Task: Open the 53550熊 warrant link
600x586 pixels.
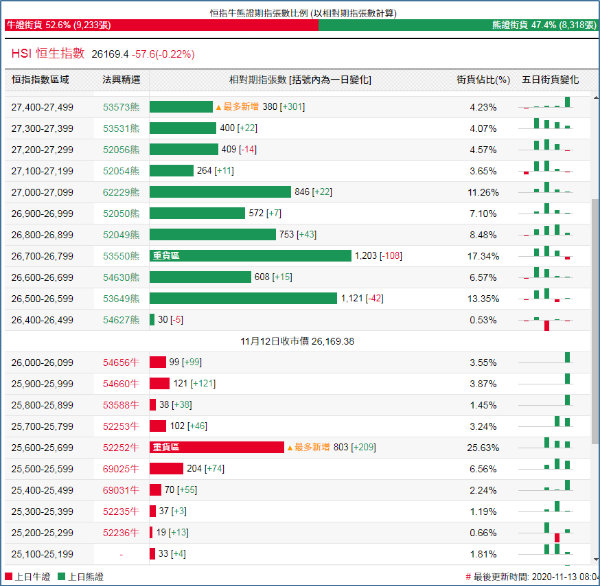Action: point(121,256)
